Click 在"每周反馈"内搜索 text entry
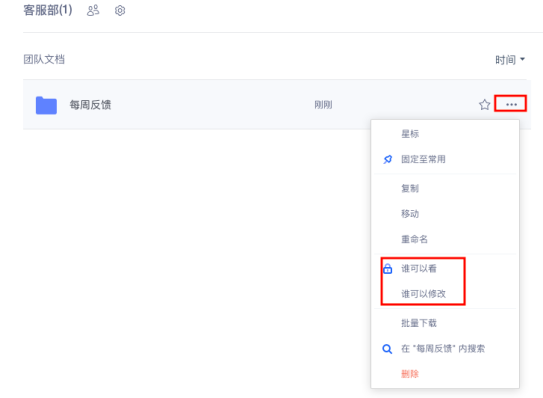Image resolution: width=543 pixels, height=398 pixels. click(443, 349)
